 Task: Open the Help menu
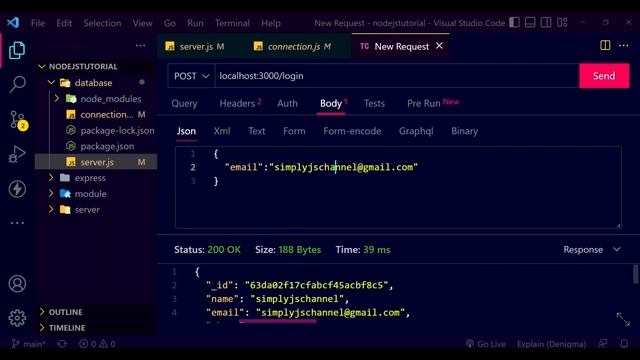[271, 23]
